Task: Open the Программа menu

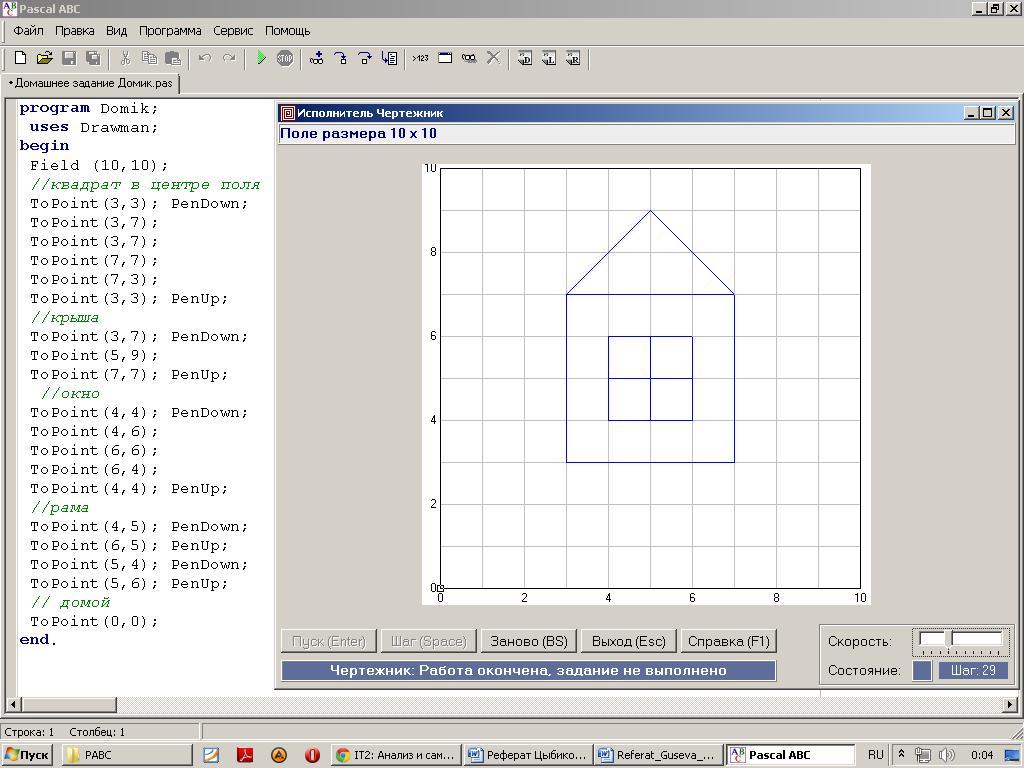Action: pos(170,31)
